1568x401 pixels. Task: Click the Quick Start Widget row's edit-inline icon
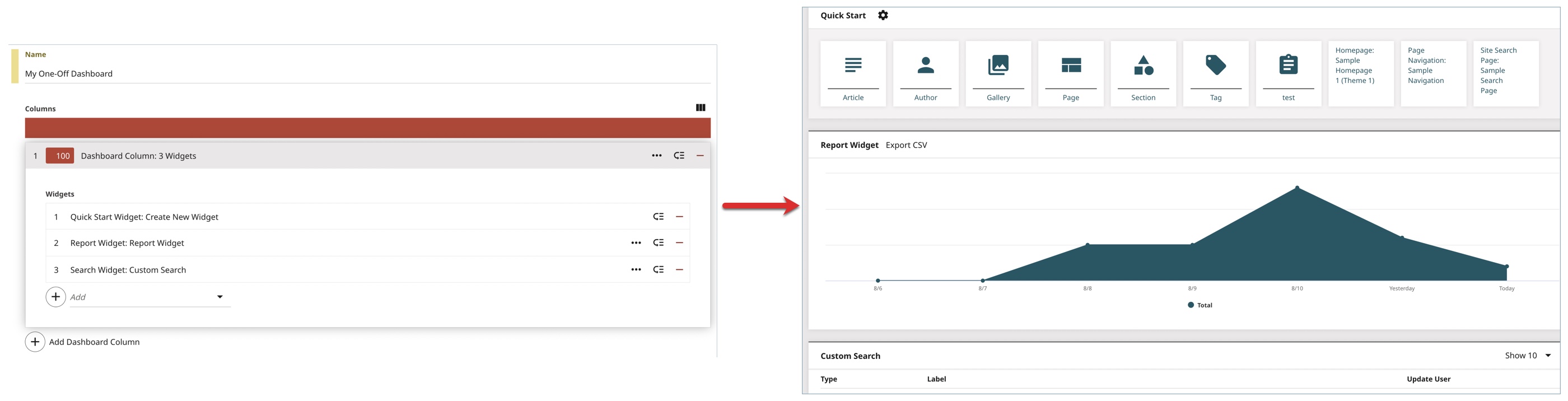[658, 217]
